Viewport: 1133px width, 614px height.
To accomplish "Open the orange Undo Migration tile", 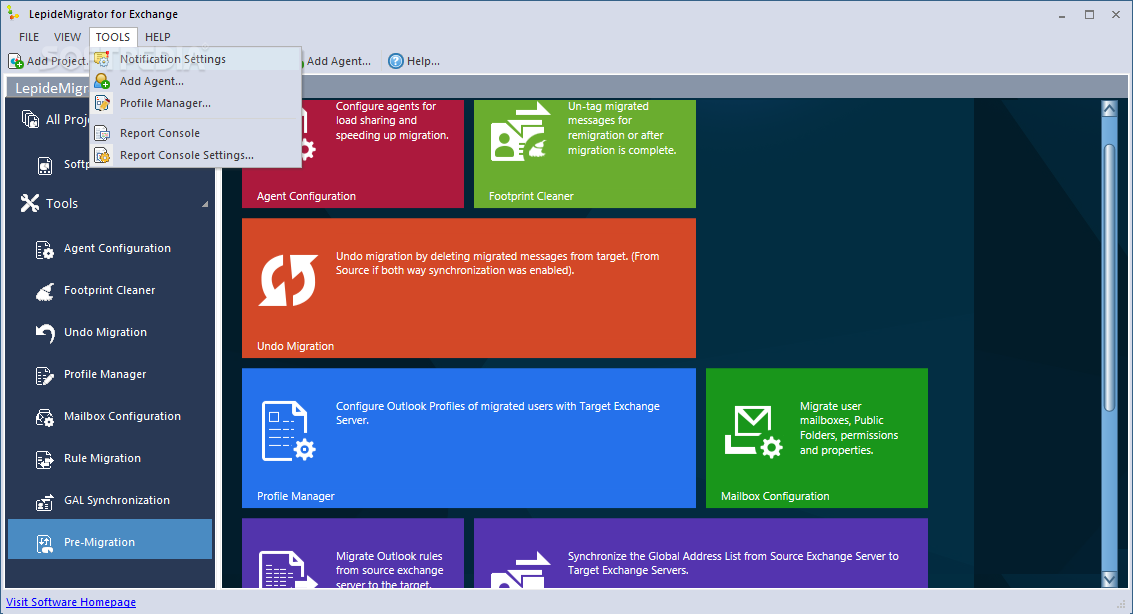I will point(469,288).
